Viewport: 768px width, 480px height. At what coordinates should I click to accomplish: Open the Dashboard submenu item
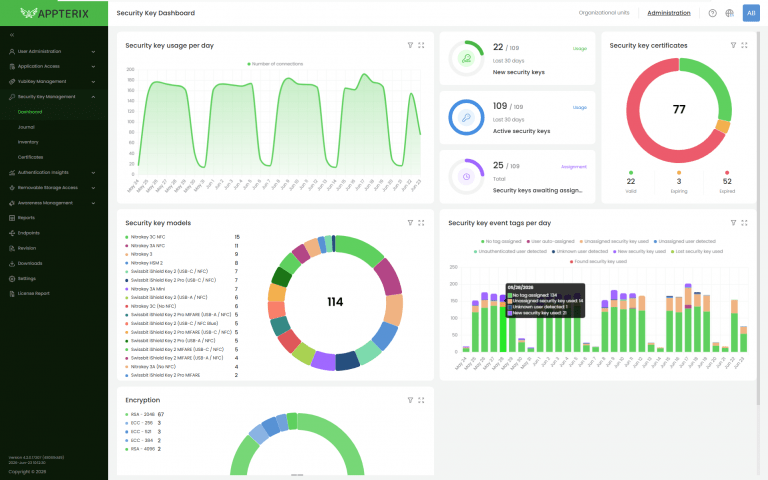tap(30, 112)
